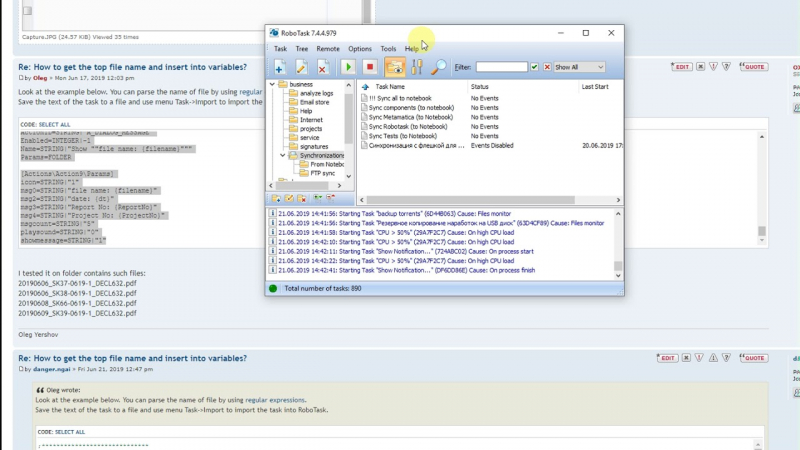Image resolution: width=800 pixels, height=450 pixels.
Task: Collapse the business folder tree node
Action: (x=271, y=85)
